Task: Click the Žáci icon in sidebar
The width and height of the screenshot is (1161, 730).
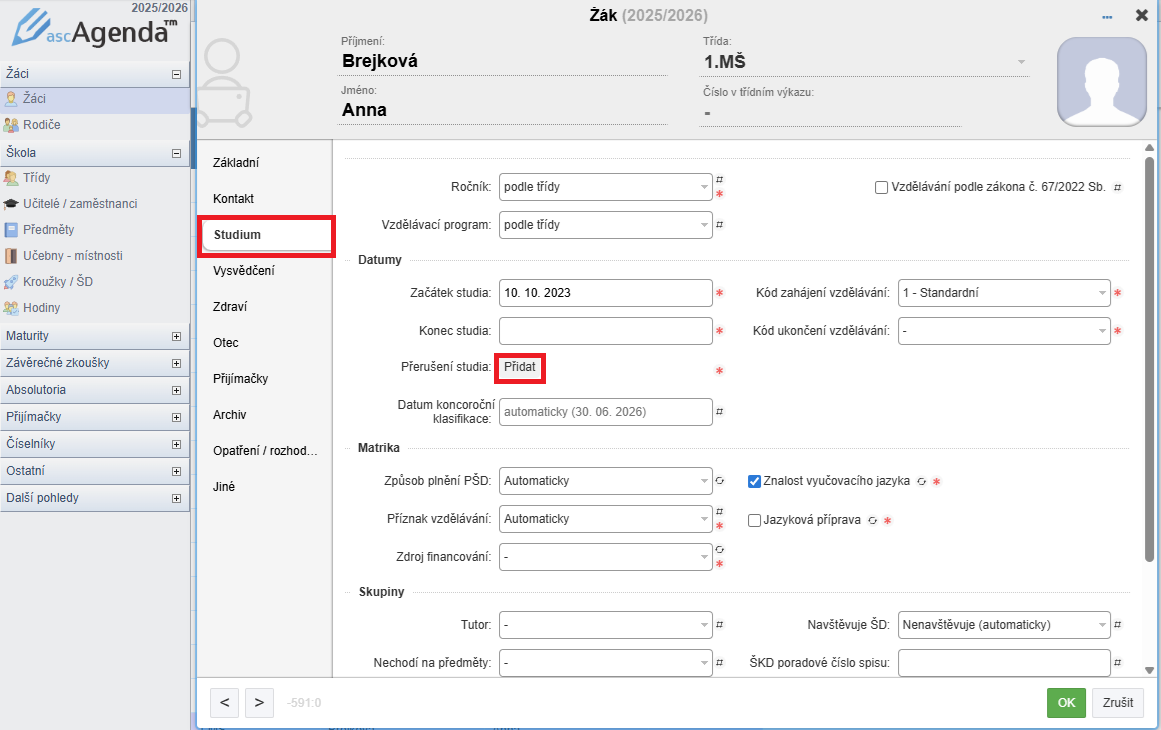Action: click(x=11, y=99)
